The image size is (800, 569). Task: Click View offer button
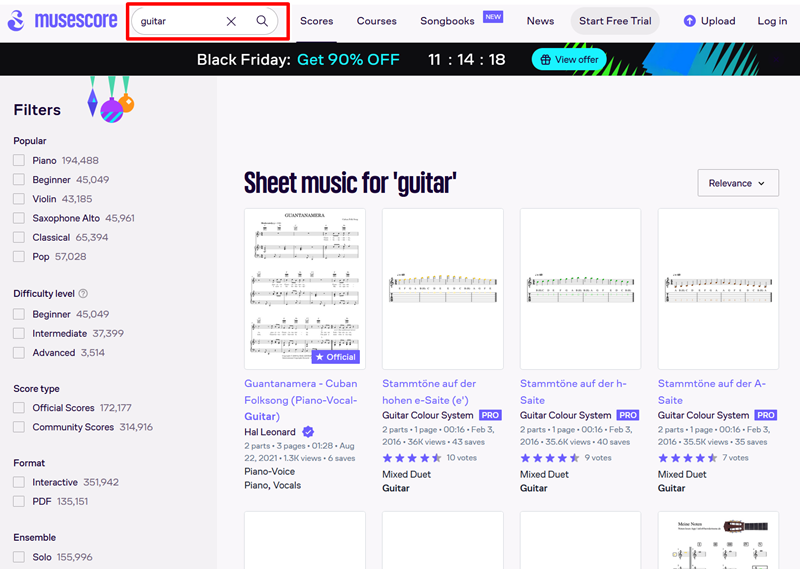(569, 60)
